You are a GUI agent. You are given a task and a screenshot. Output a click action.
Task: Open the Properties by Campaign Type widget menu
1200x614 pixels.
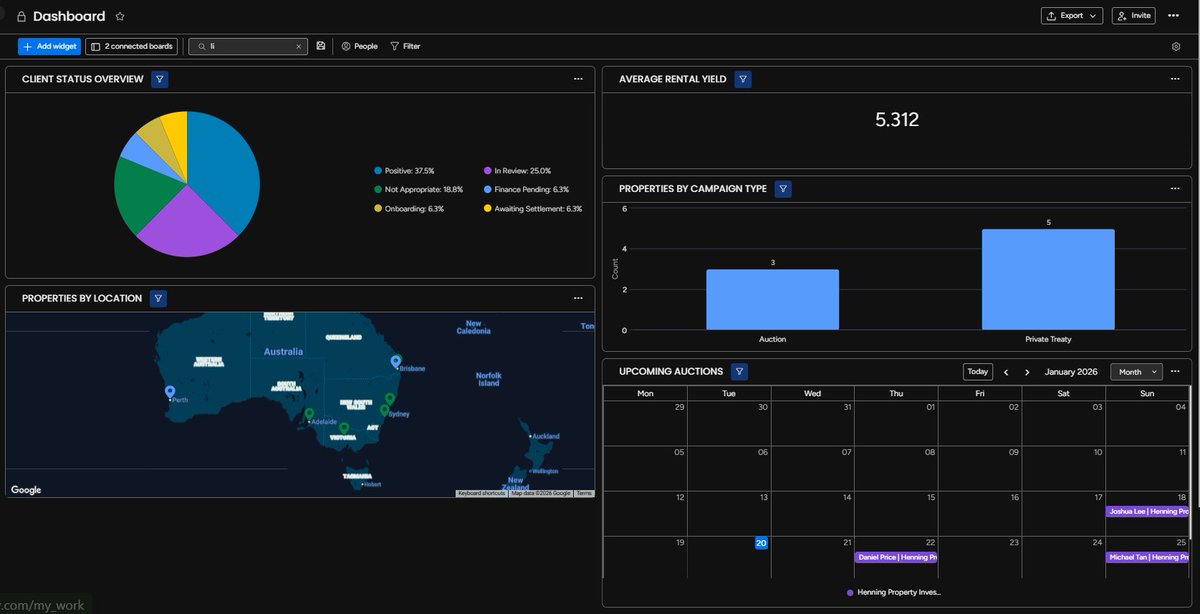click(x=1174, y=188)
